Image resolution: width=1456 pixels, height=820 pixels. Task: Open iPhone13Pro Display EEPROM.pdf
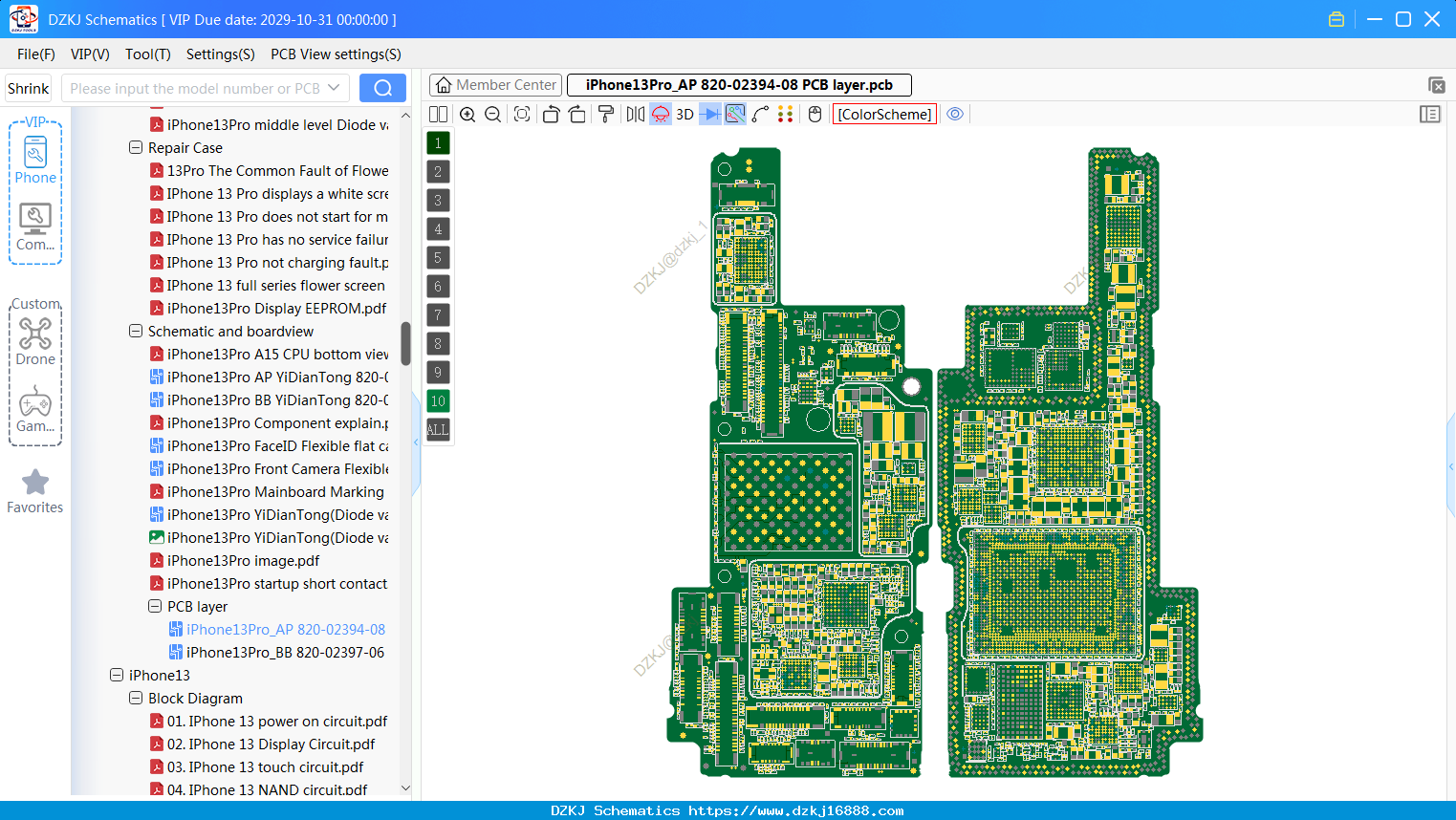click(x=269, y=309)
